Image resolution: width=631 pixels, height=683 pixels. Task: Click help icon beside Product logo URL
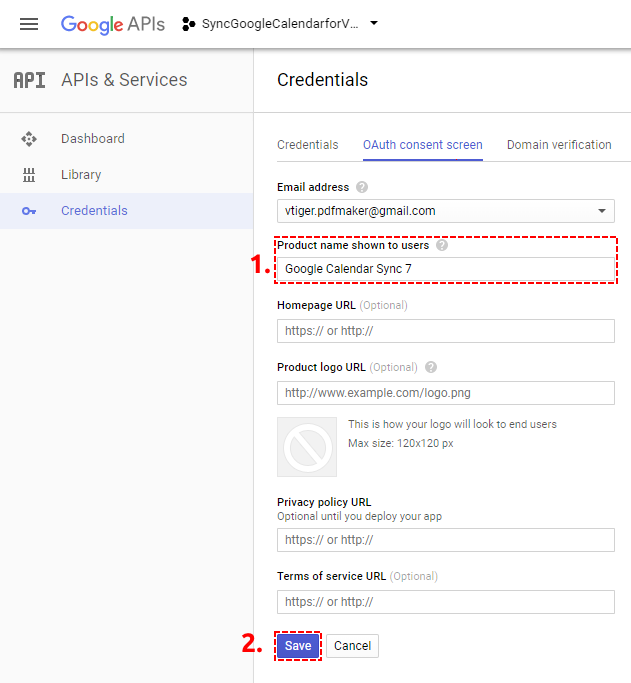click(431, 367)
